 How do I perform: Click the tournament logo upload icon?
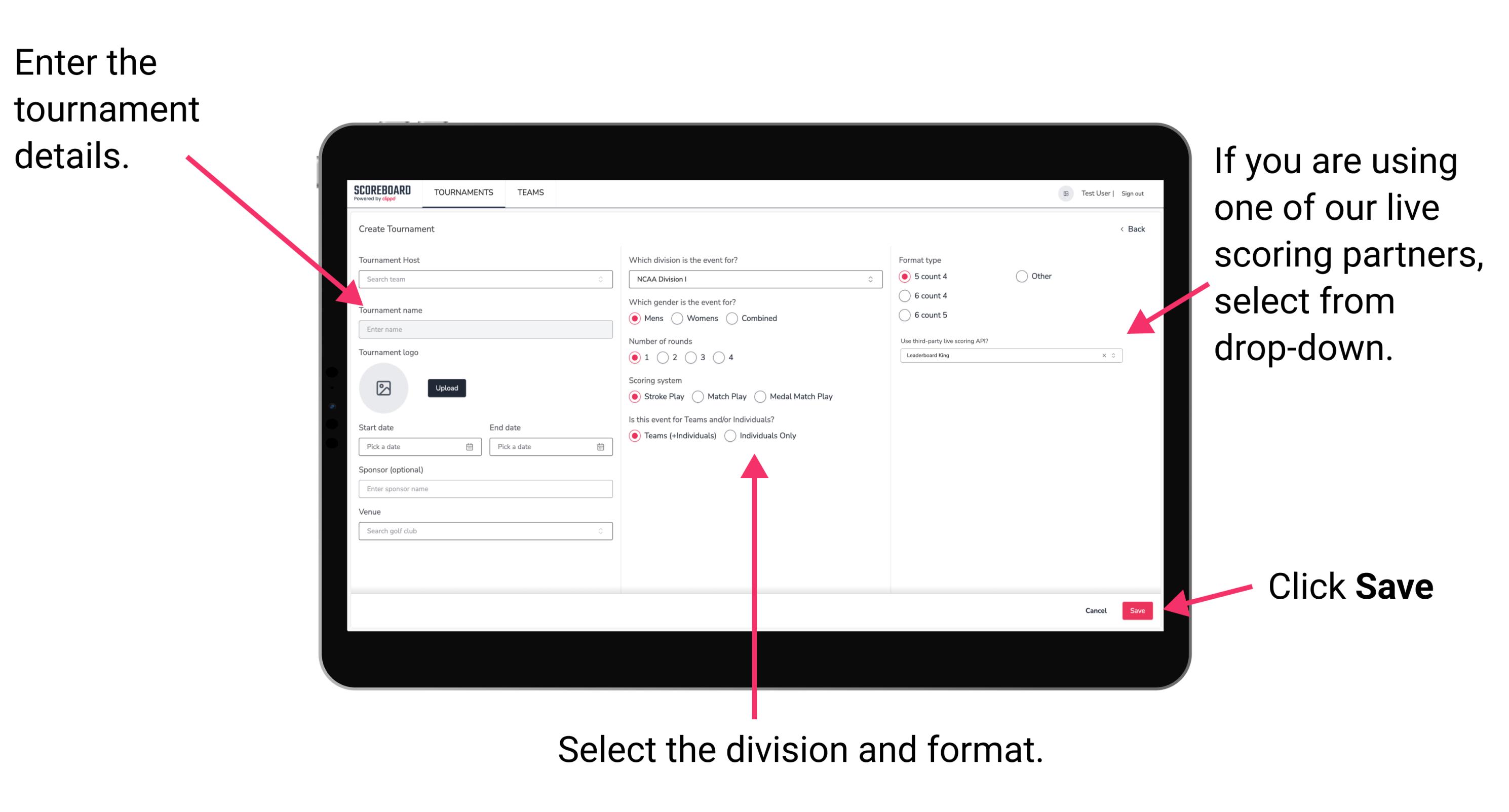pyautogui.click(x=383, y=388)
